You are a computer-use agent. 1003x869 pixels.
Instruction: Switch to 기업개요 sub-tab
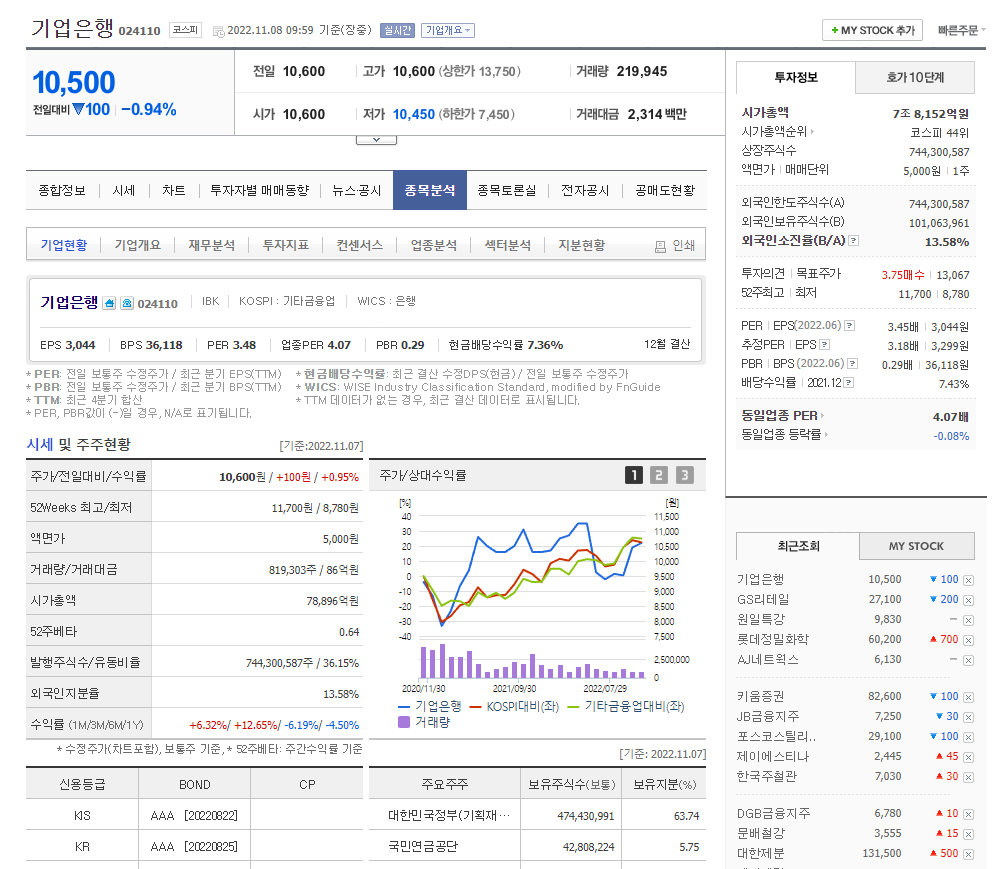138,246
